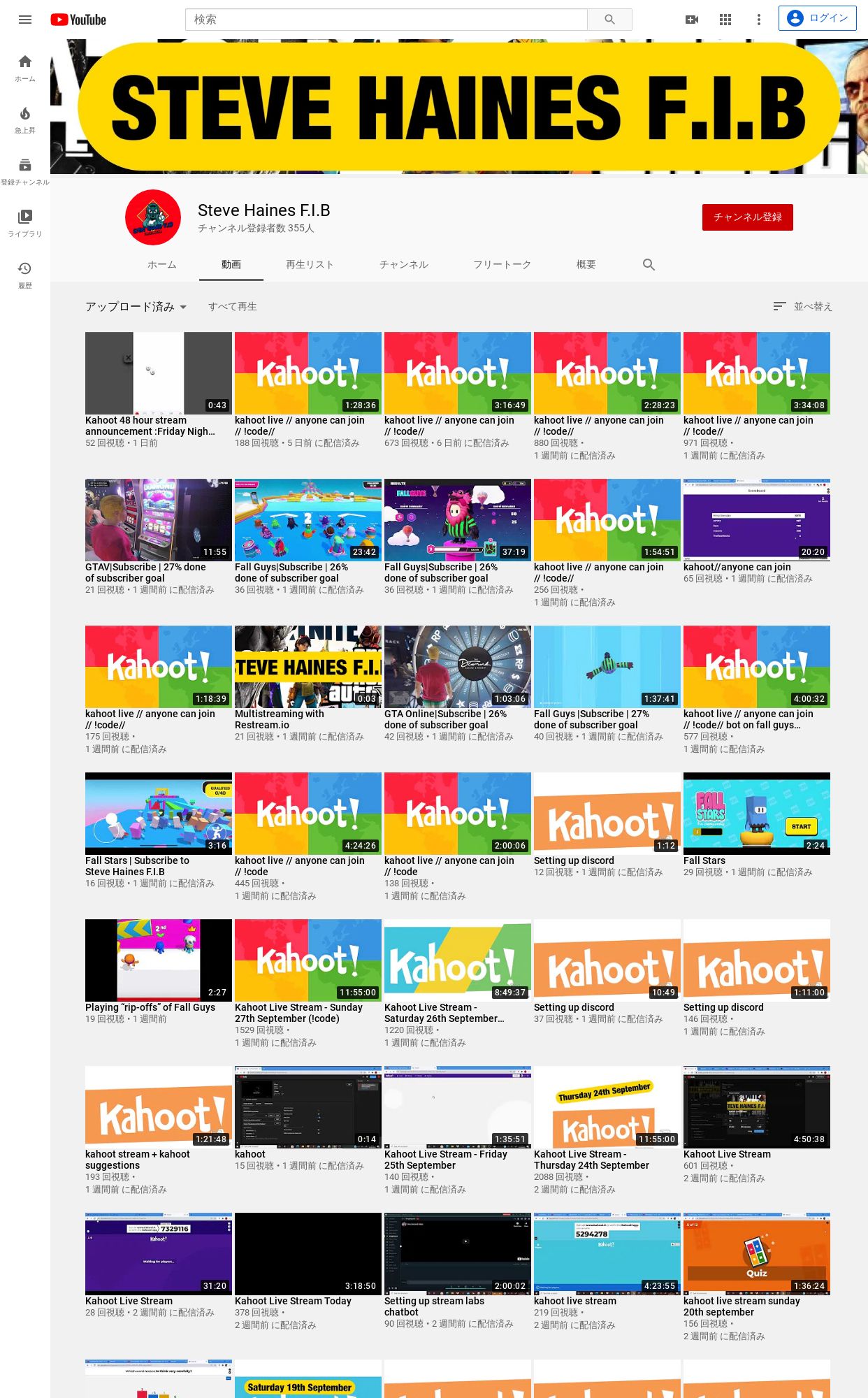
Task: Open the hamburger guide menu
Action: [25, 20]
